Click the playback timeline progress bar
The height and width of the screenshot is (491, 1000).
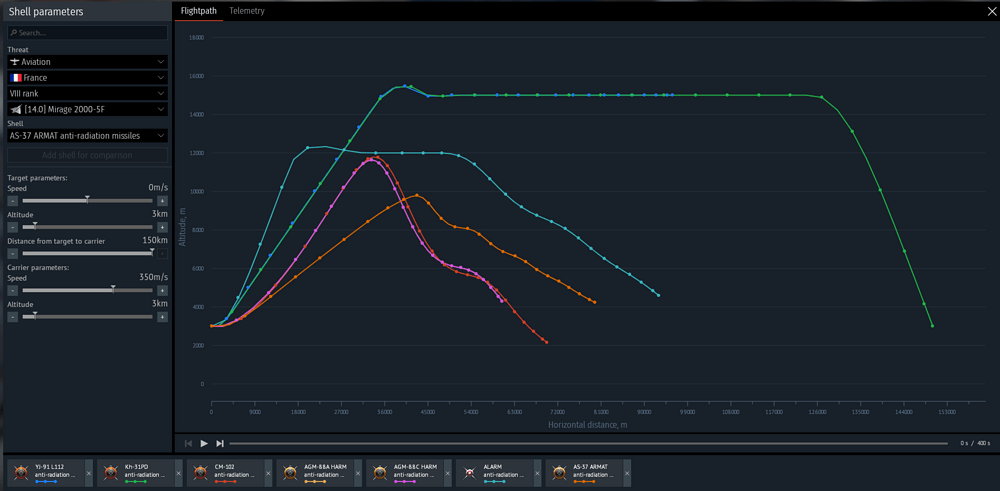[589, 443]
